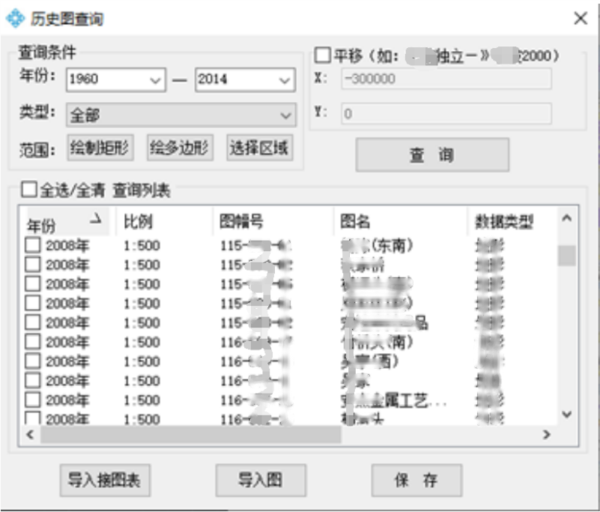Screen dimensions: 600x512
Task: Open the end year 2014 dropdown
Action: (x=284, y=80)
